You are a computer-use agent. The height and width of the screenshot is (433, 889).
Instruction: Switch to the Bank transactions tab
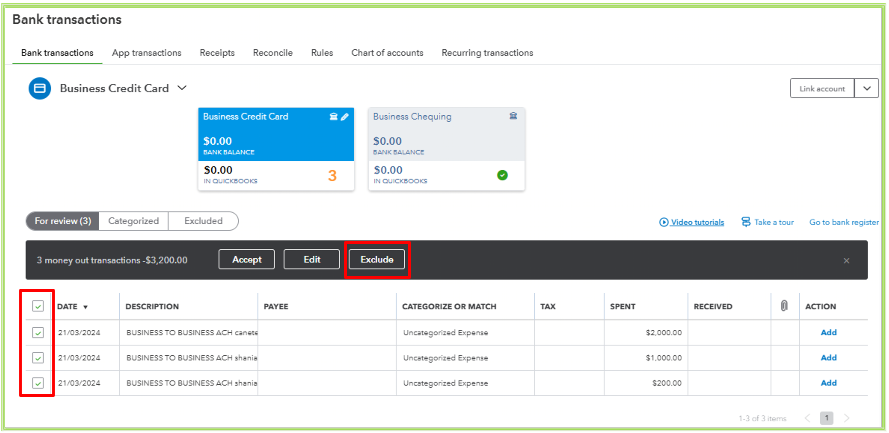click(x=57, y=53)
